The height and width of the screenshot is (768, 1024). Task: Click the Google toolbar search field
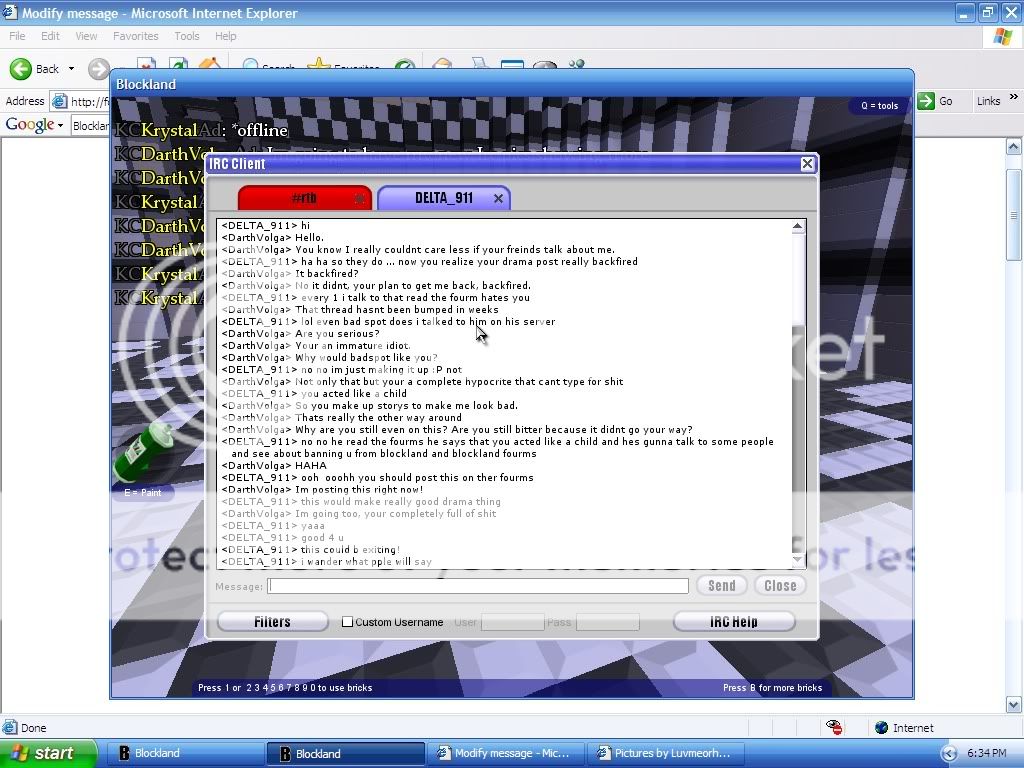[90, 125]
